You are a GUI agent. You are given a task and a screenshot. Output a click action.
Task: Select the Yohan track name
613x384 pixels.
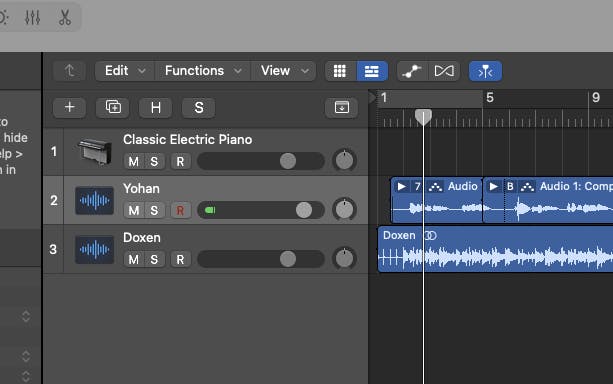pyautogui.click(x=142, y=188)
